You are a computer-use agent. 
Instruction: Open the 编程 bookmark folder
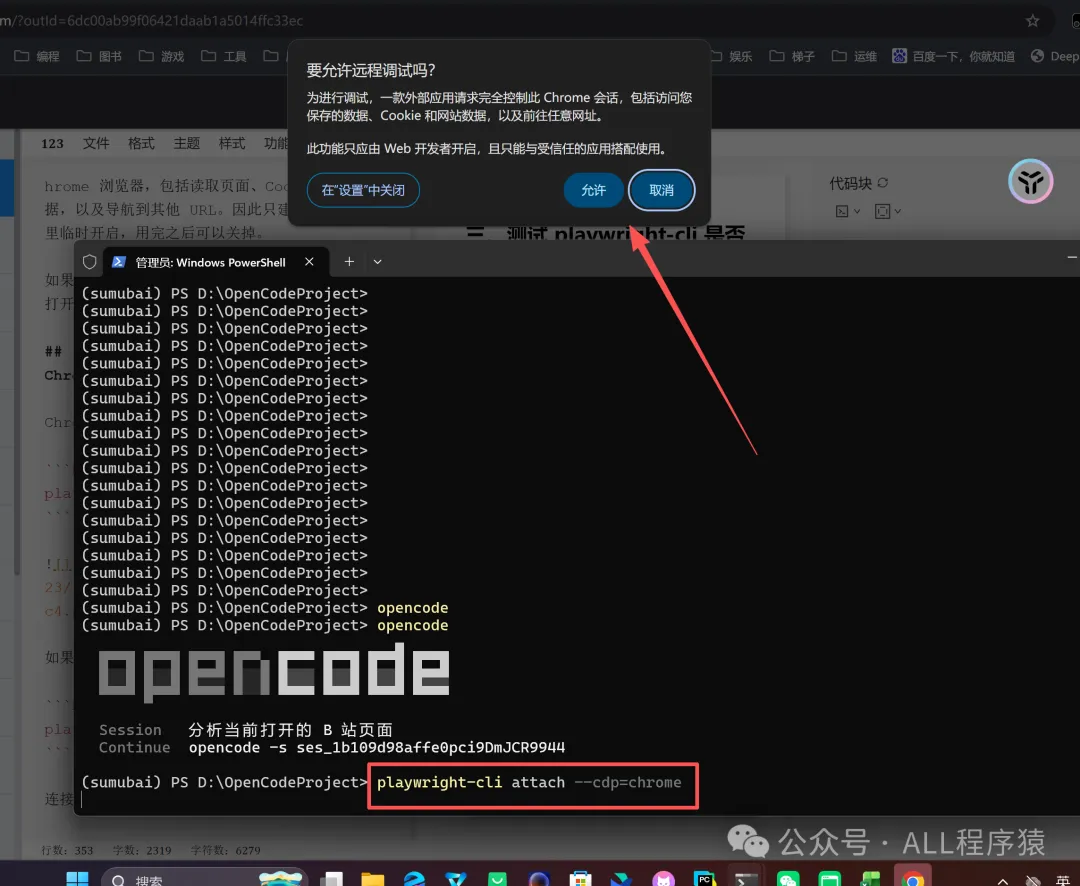click(x=37, y=56)
